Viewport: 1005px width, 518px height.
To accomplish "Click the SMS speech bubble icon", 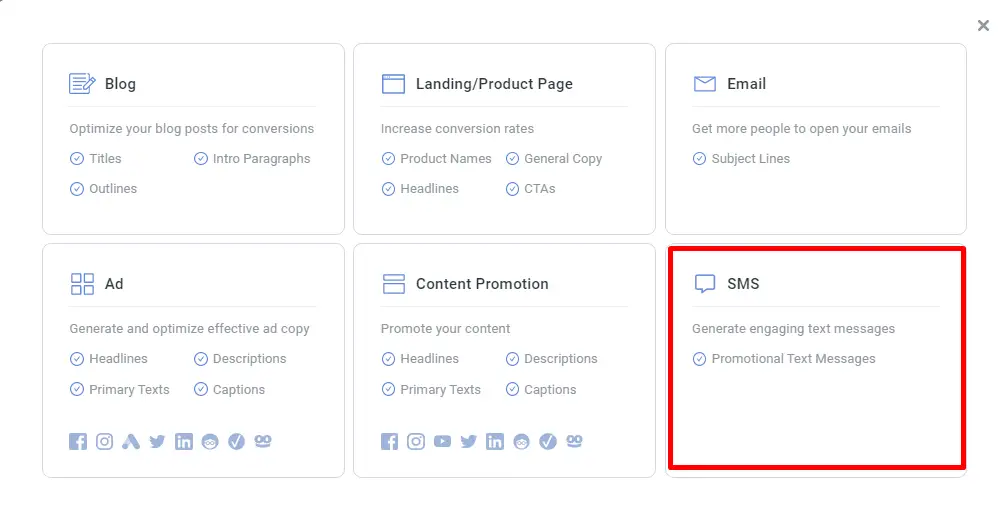I will click(x=705, y=283).
